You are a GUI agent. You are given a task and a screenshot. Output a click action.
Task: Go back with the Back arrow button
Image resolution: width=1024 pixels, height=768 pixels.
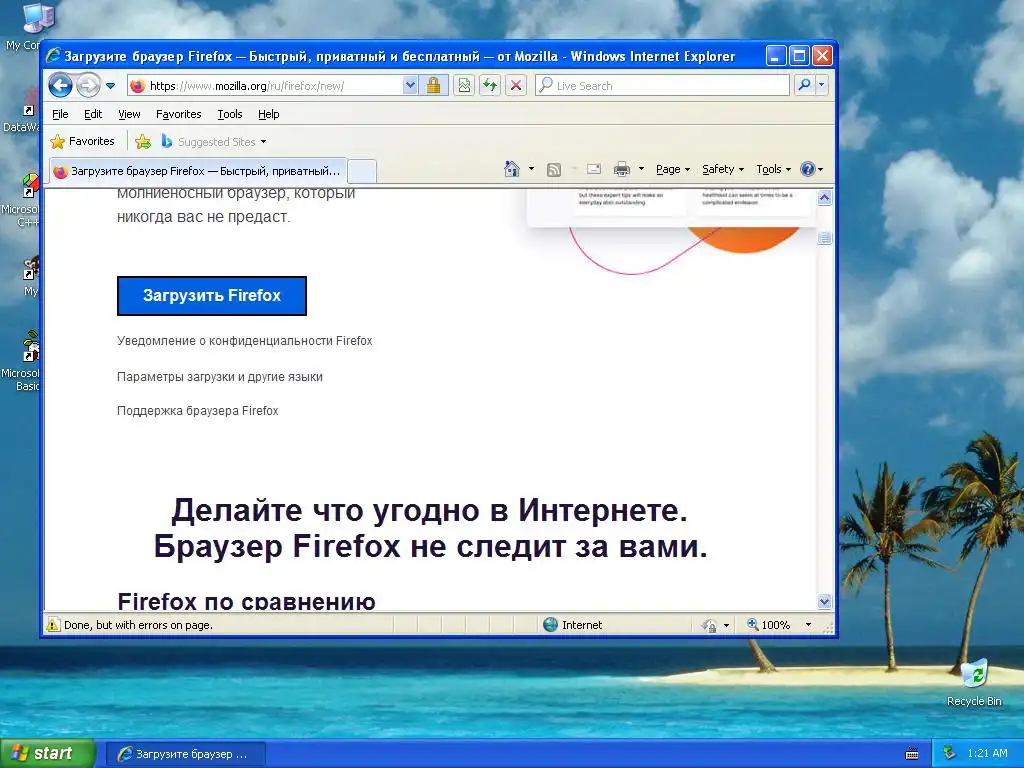pyautogui.click(x=61, y=86)
